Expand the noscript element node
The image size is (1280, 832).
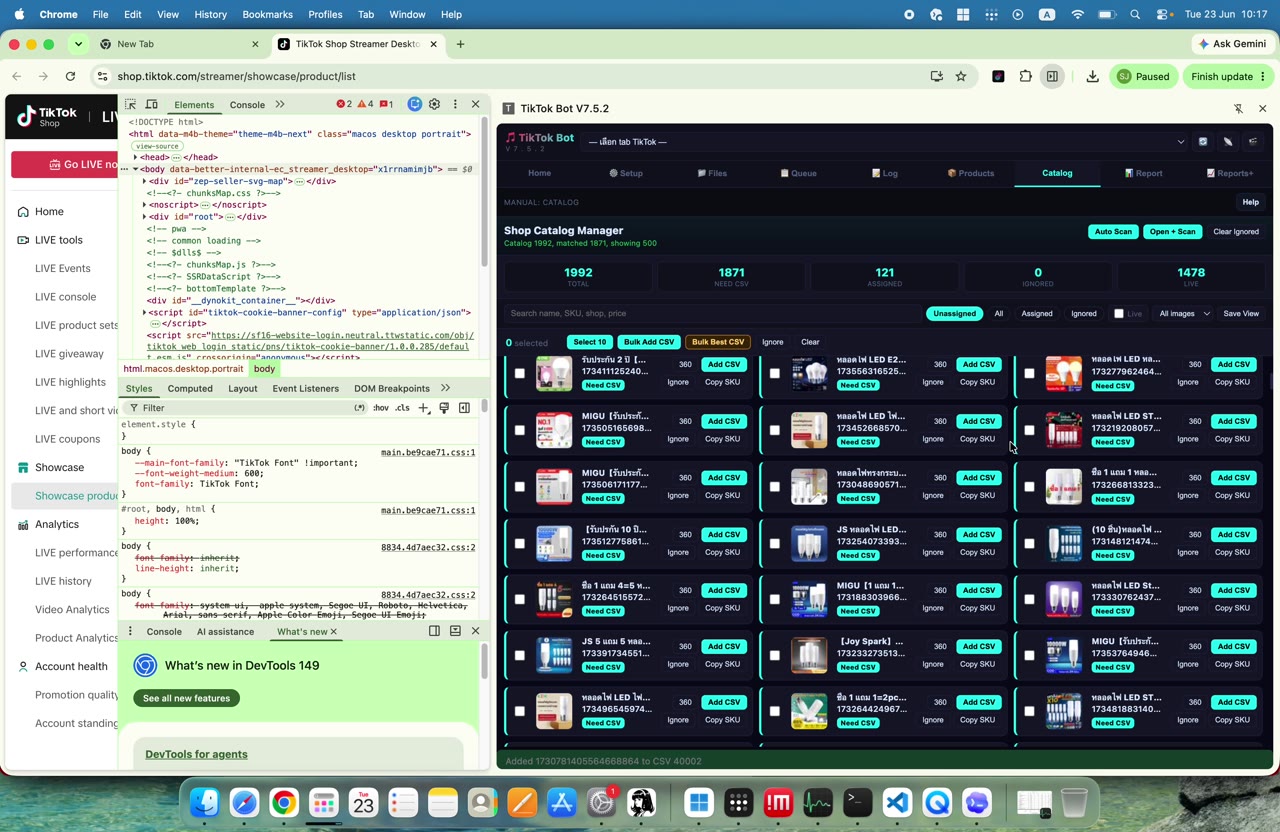pos(145,205)
